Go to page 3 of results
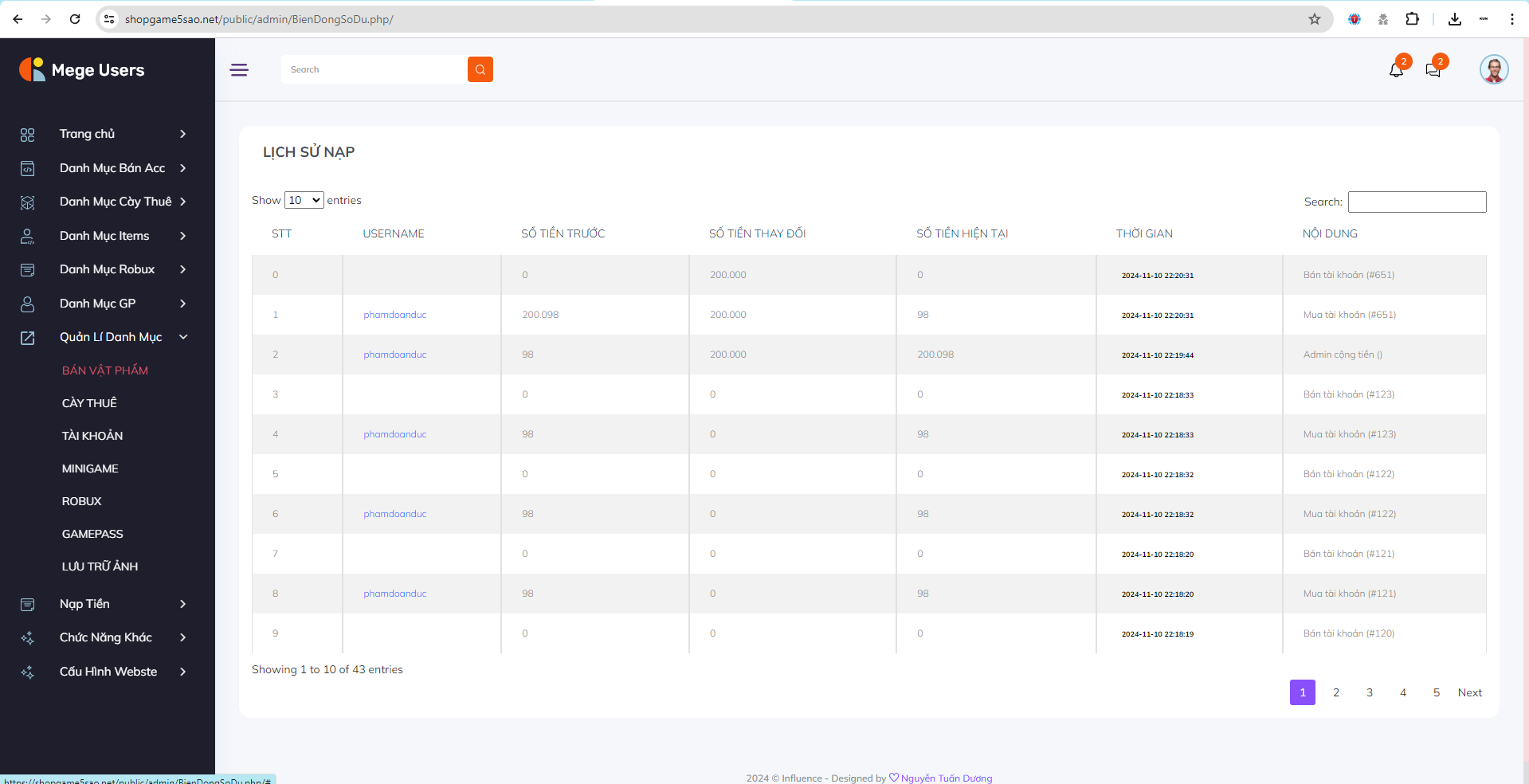1529x784 pixels. pos(1370,692)
